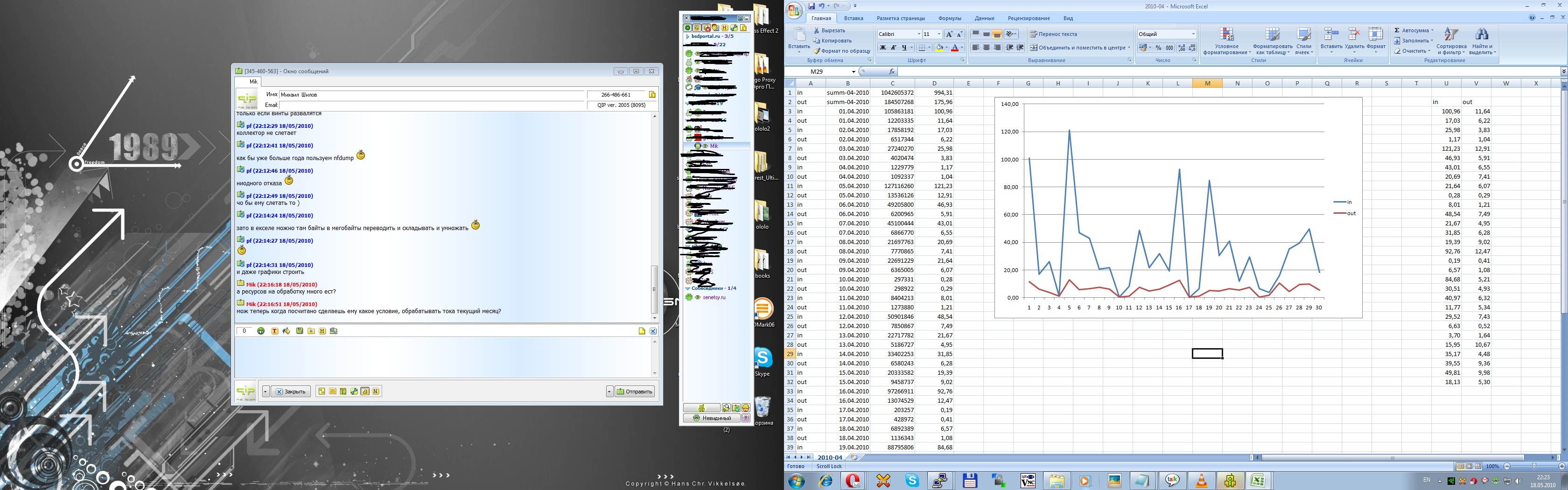Toggle underline (Ч) formatting
Image resolution: width=1568 pixels, height=490 pixels.
pos(904,48)
